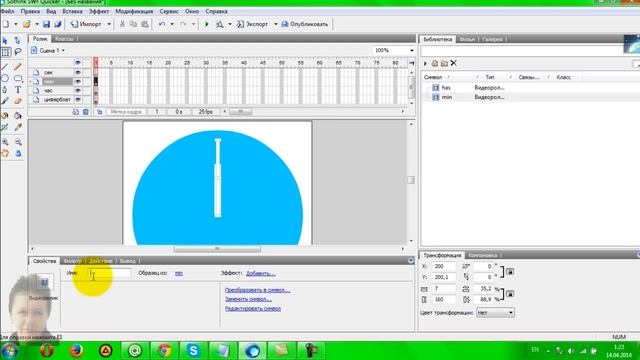
Task: Click the stage horizontal scrollbar thumb
Action: [217, 249]
